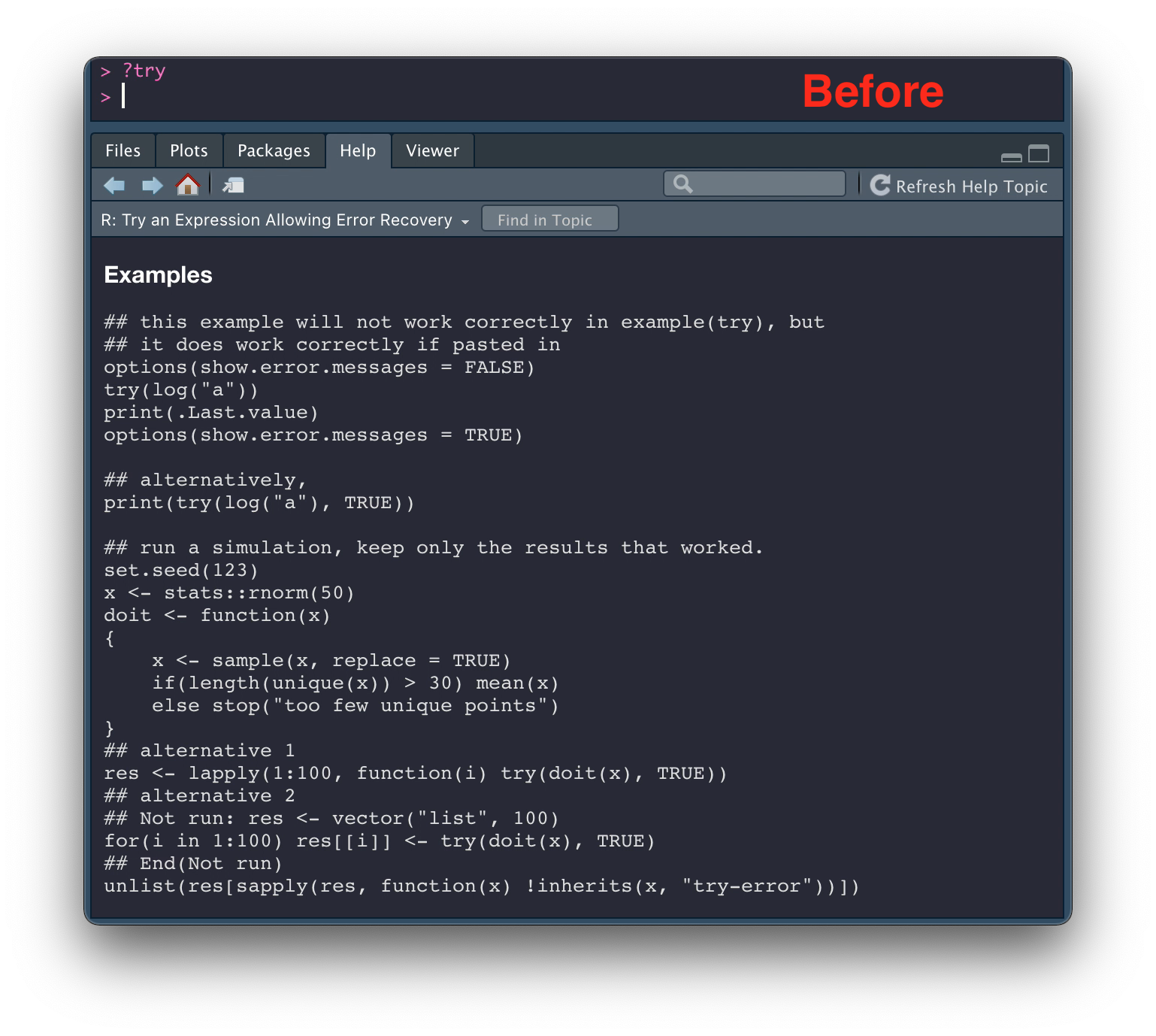Click the line x <- stats::rnorm(50)
The width and height of the screenshot is (1156, 1036).
229,593
